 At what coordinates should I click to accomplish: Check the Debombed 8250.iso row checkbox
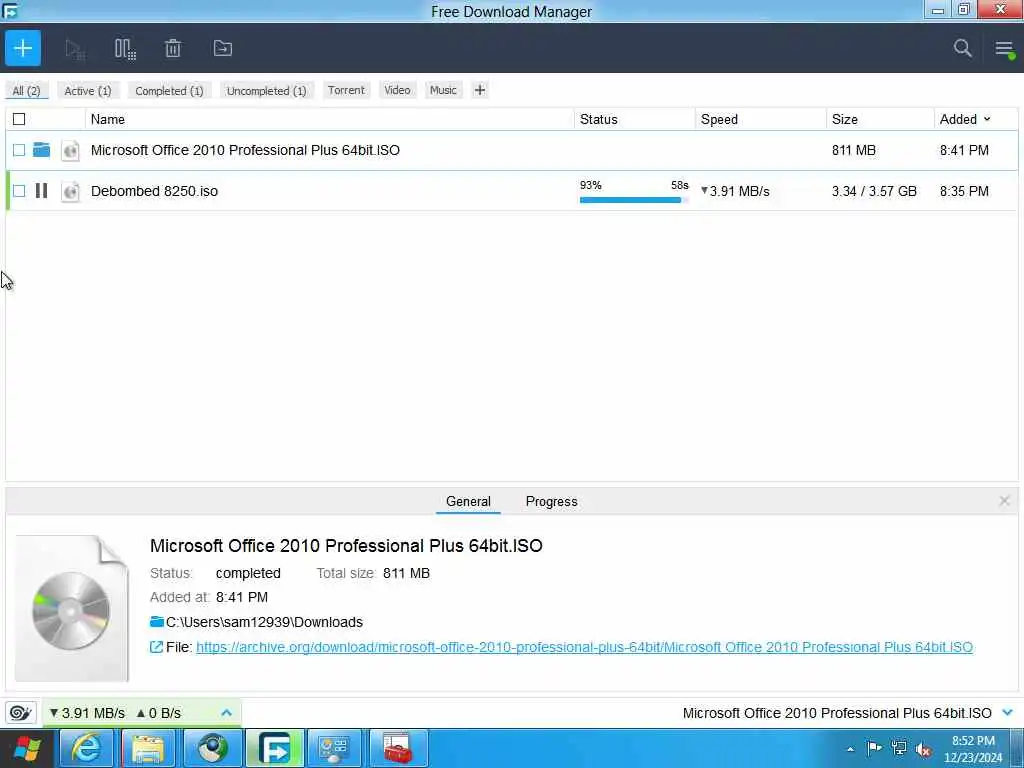click(x=19, y=191)
